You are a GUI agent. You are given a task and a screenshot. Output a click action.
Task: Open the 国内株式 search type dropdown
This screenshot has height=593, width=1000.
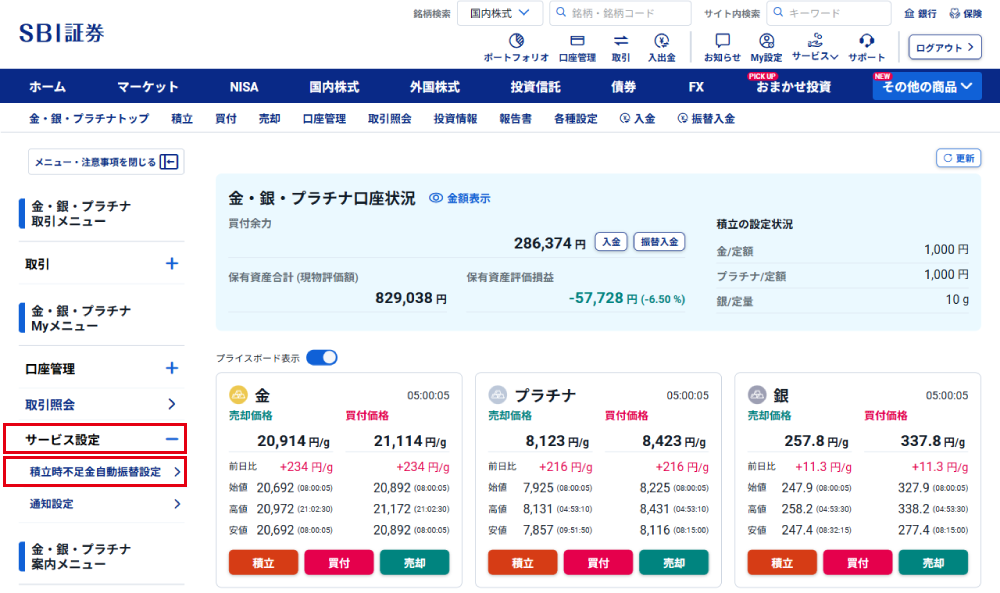pos(501,13)
